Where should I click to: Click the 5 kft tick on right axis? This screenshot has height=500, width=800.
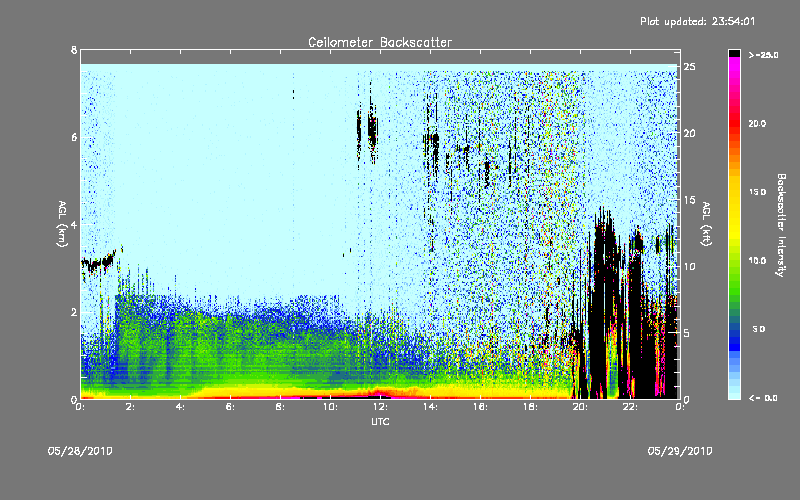[687, 333]
